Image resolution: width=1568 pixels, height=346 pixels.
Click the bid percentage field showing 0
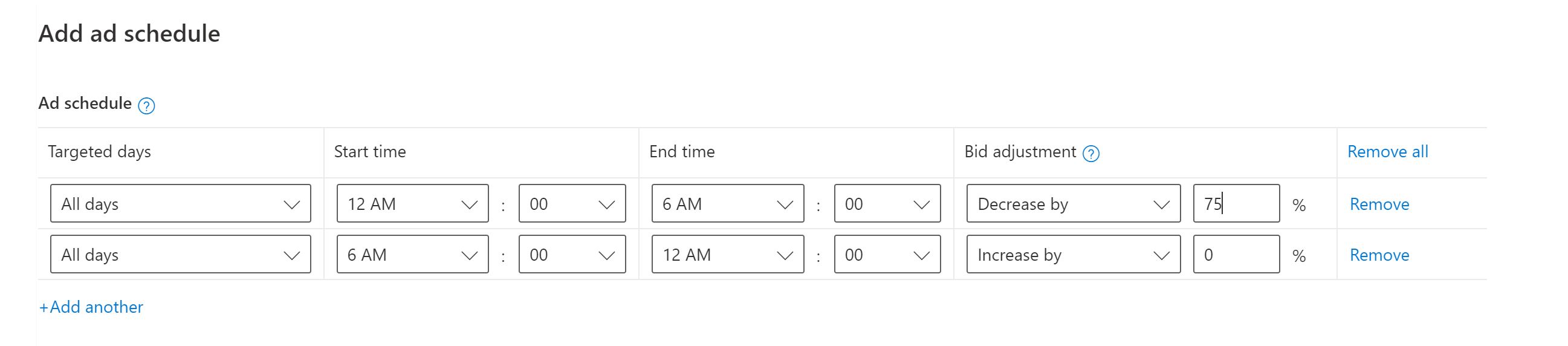click(1236, 254)
